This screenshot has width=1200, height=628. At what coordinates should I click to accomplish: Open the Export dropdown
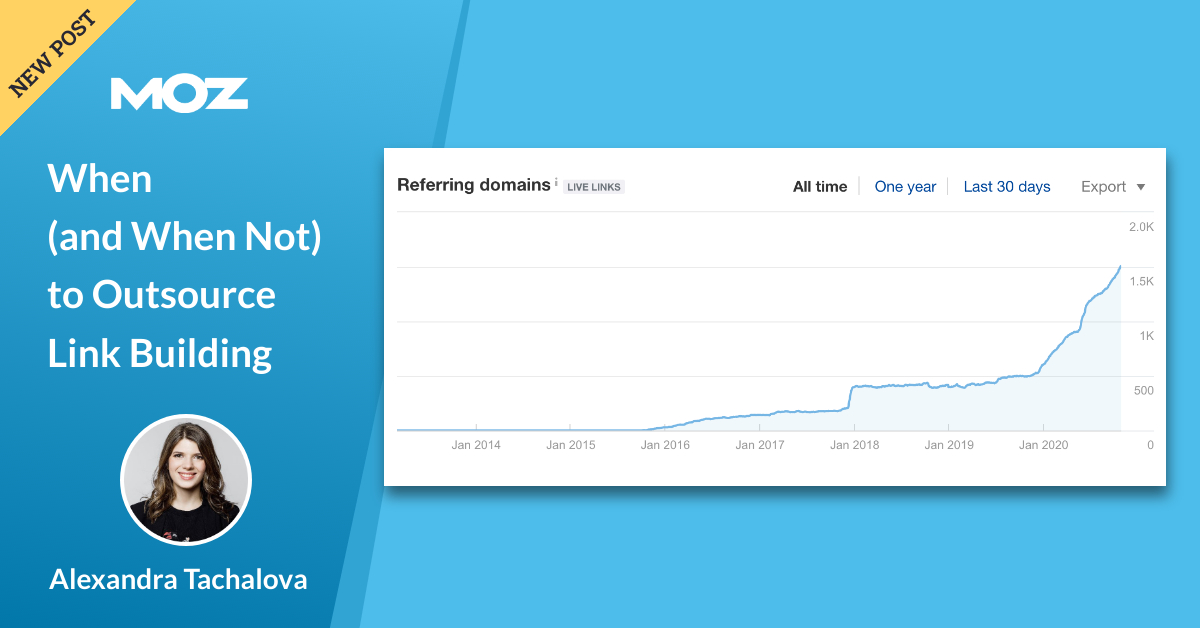tap(1113, 186)
